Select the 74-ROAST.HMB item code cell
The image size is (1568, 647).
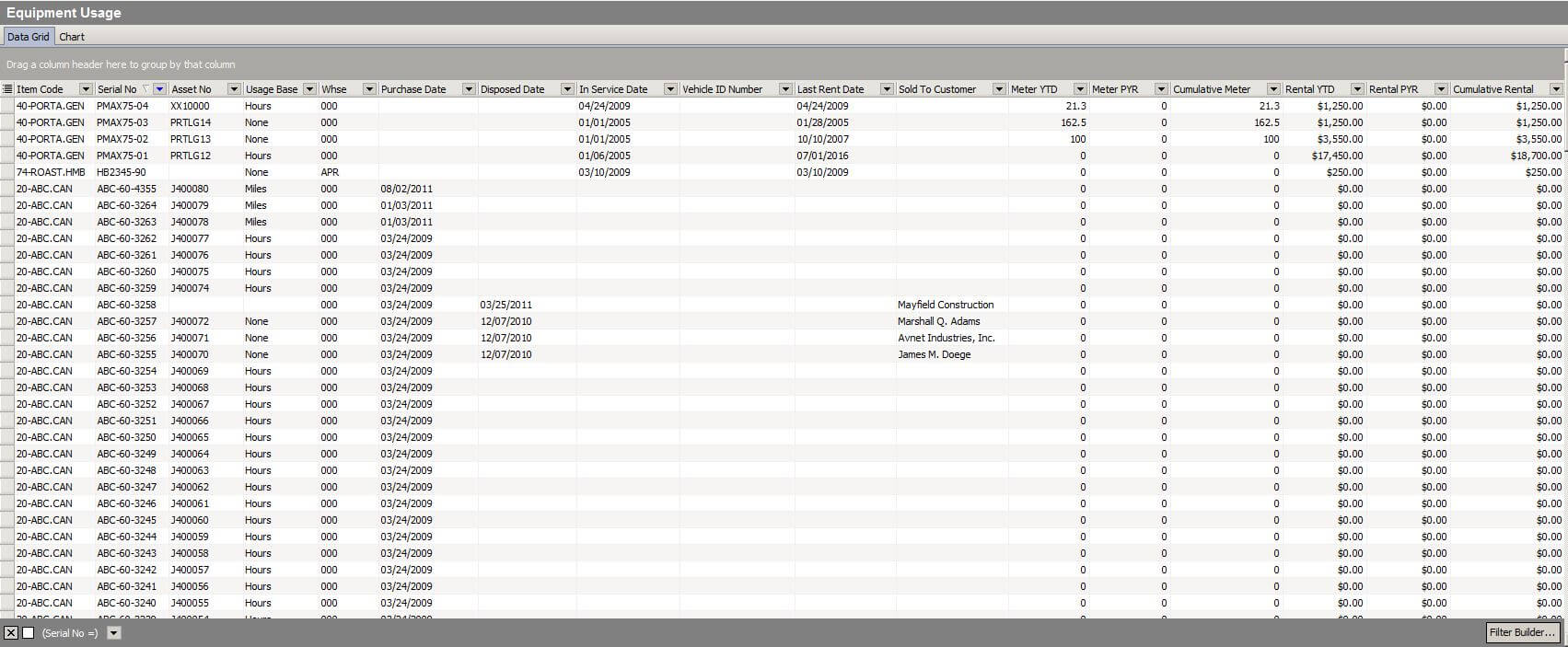(x=54, y=172)
